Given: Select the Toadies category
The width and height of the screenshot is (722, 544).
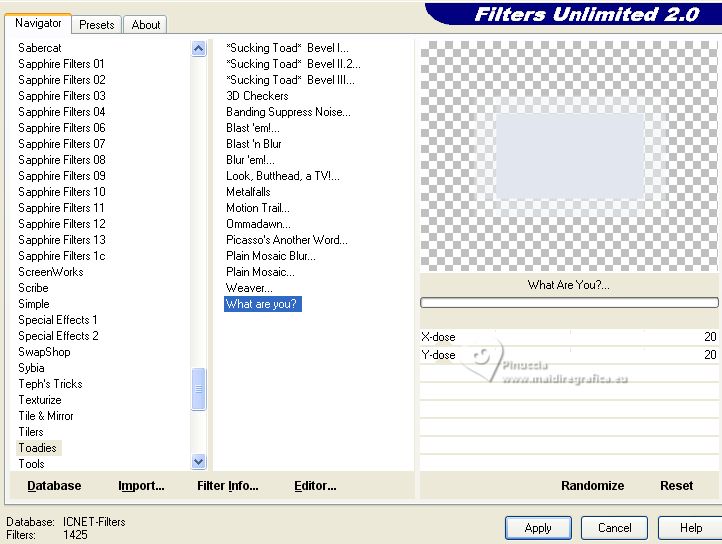Looking at the screenshot, I should click(x=38, y=448).
